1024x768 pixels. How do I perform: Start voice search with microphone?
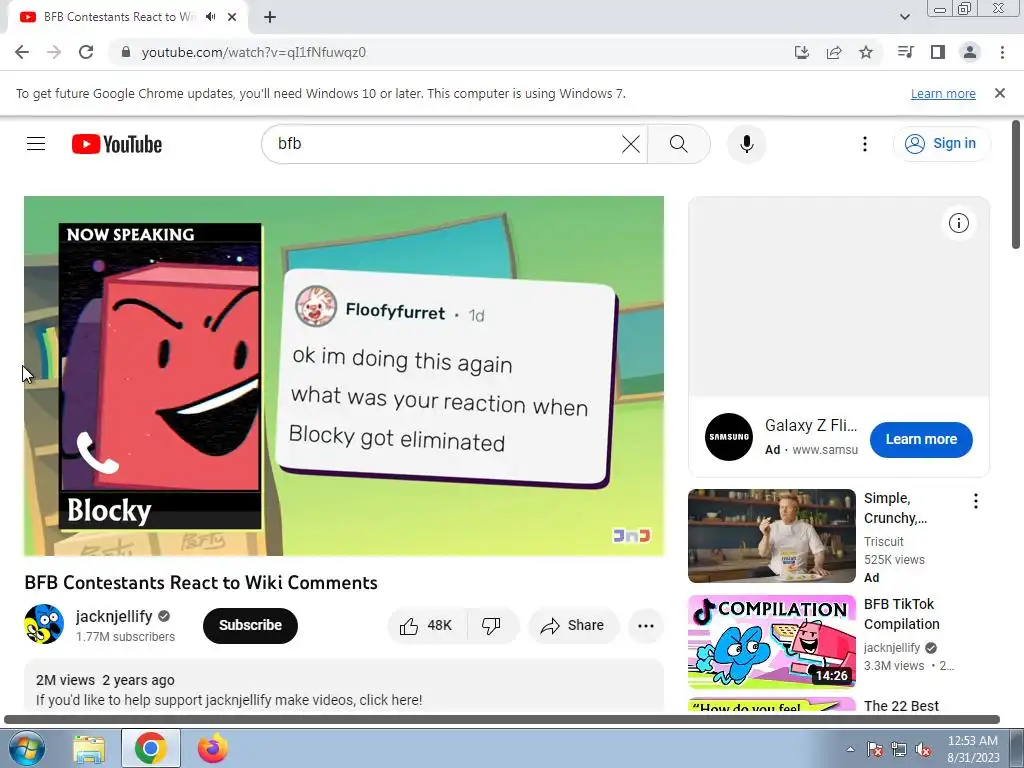(x=746, y=144)
